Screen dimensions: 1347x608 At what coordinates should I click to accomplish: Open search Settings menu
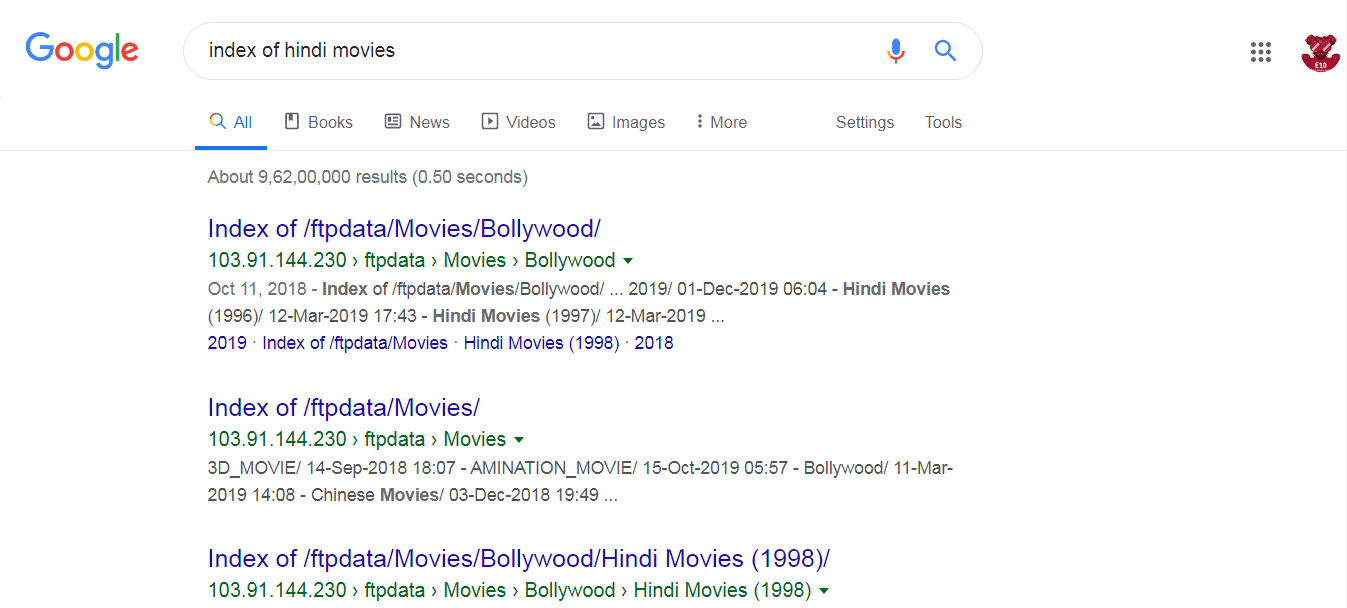tap(865, 122)
